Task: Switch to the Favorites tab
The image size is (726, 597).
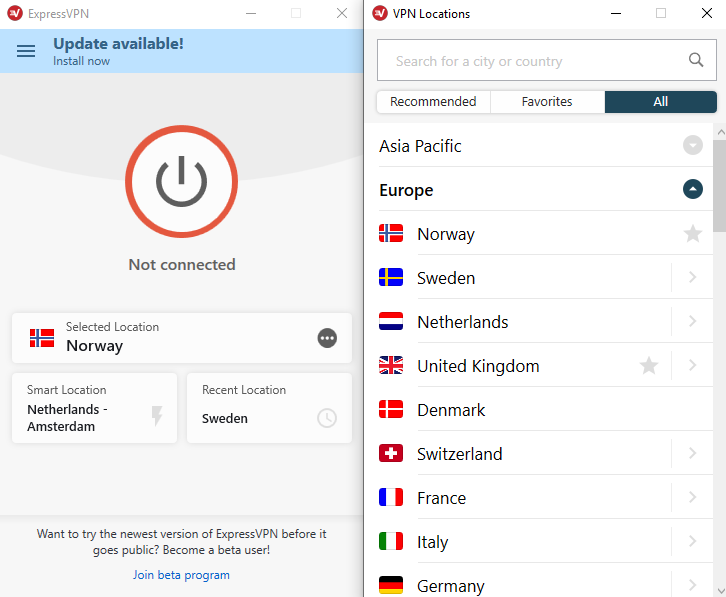Action: coord(547,102)
